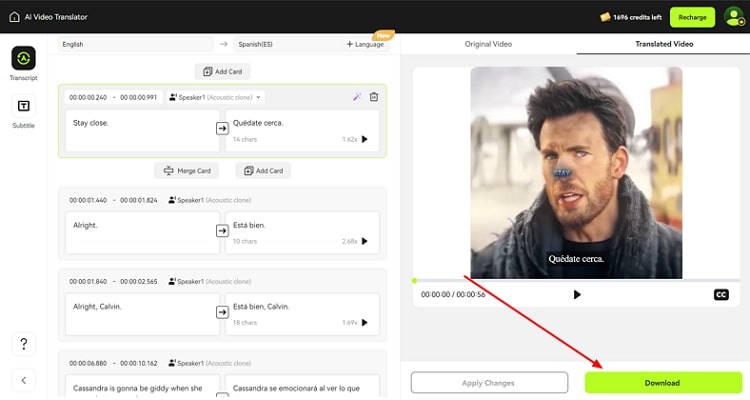Click Add Card above first card
The height and width of the screenshot is (400, 750).
point(222,71)
